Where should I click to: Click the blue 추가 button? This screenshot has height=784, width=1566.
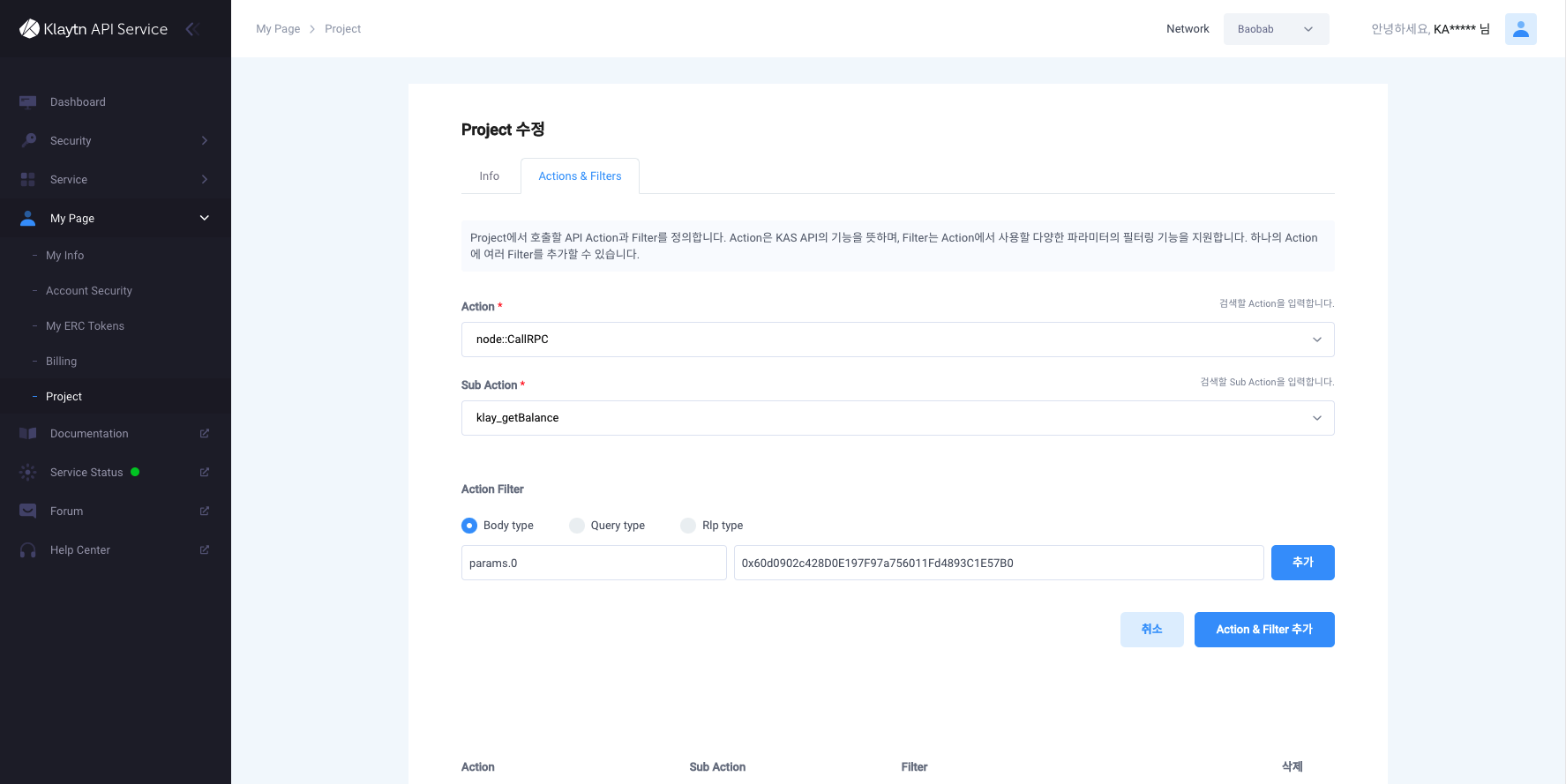[x=1302, y=563]
